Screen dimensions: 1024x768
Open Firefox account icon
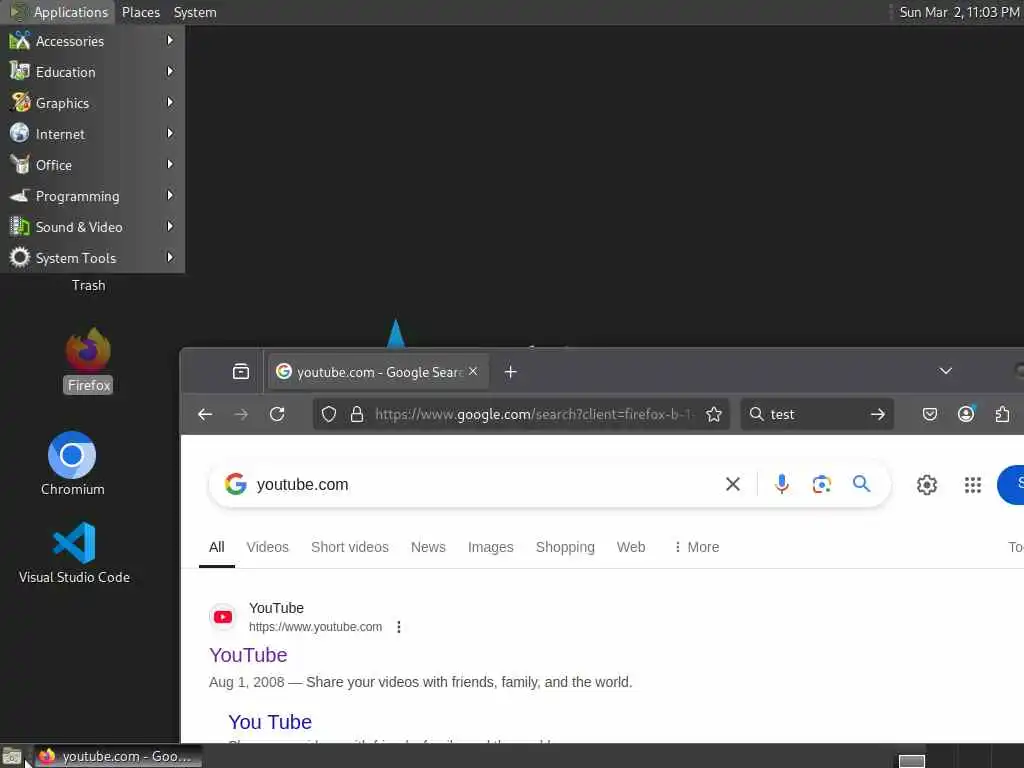pos(966,414)
